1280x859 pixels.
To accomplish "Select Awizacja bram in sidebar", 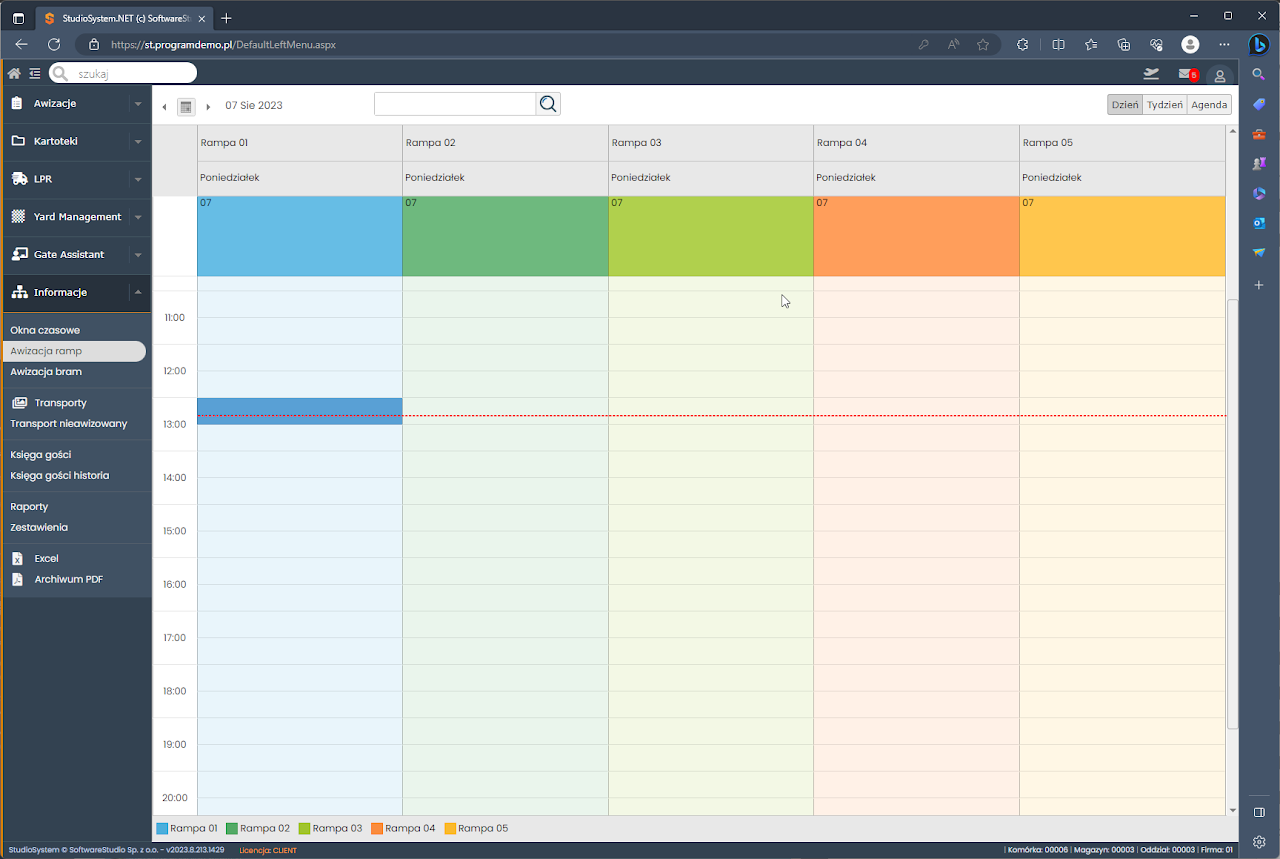I will click(46, 372).
